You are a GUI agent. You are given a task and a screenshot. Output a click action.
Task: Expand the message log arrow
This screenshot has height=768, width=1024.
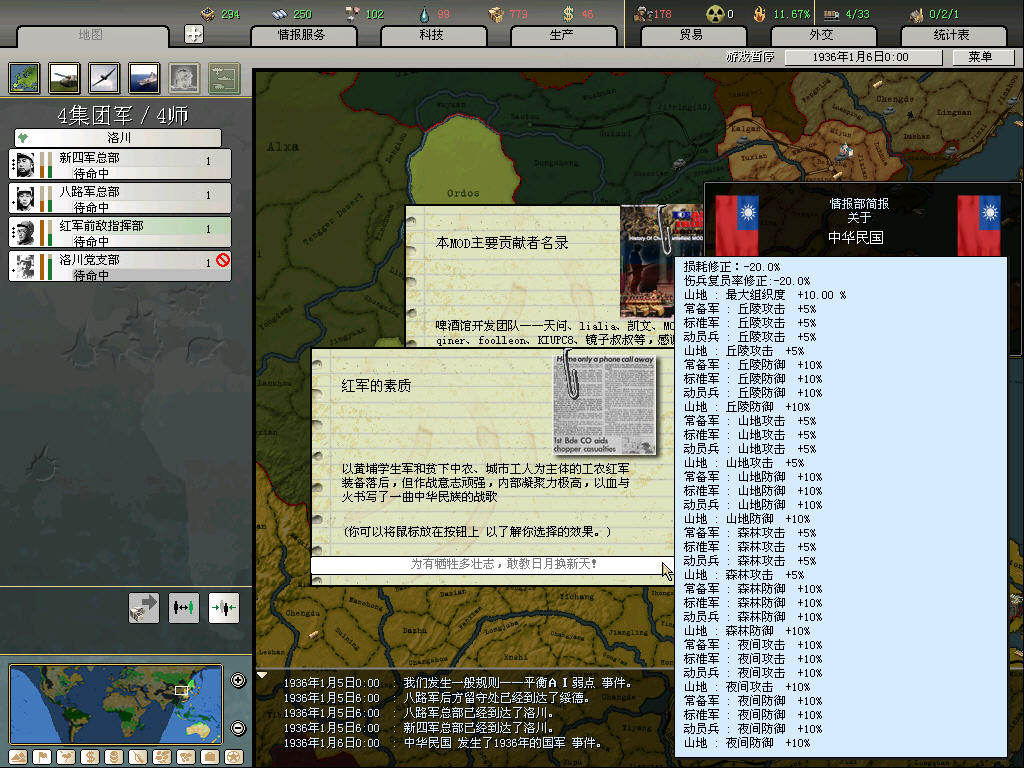263,675
